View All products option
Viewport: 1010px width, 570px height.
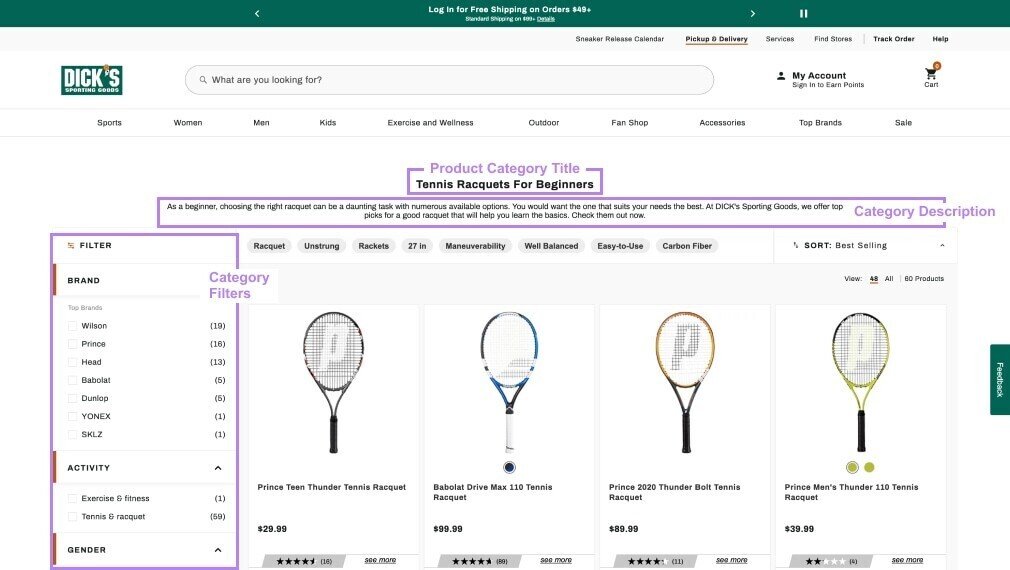point(889,279)
